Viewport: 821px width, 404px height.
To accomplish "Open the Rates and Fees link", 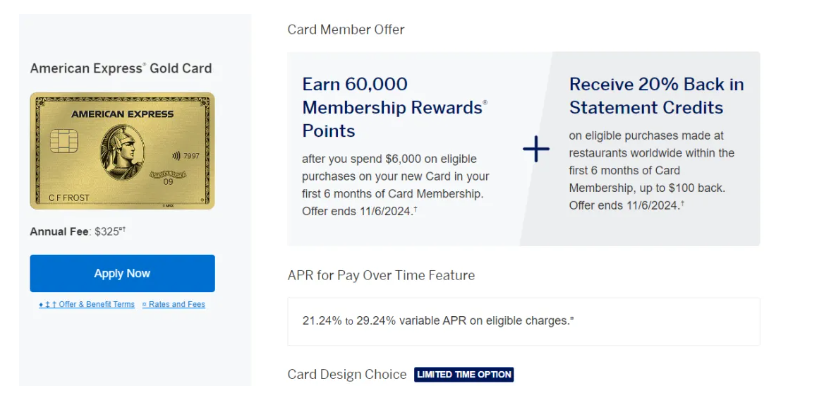I will pos(174,304).
